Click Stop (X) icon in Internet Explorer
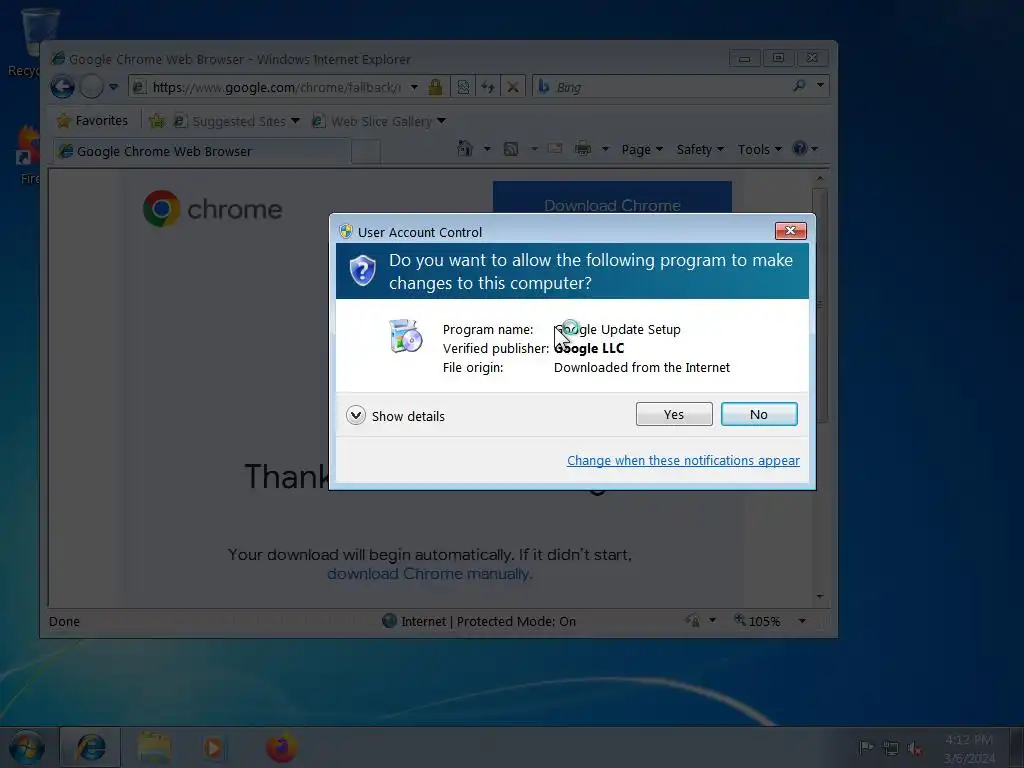Viewport: 1024px width, 768px height. [513, 86]
